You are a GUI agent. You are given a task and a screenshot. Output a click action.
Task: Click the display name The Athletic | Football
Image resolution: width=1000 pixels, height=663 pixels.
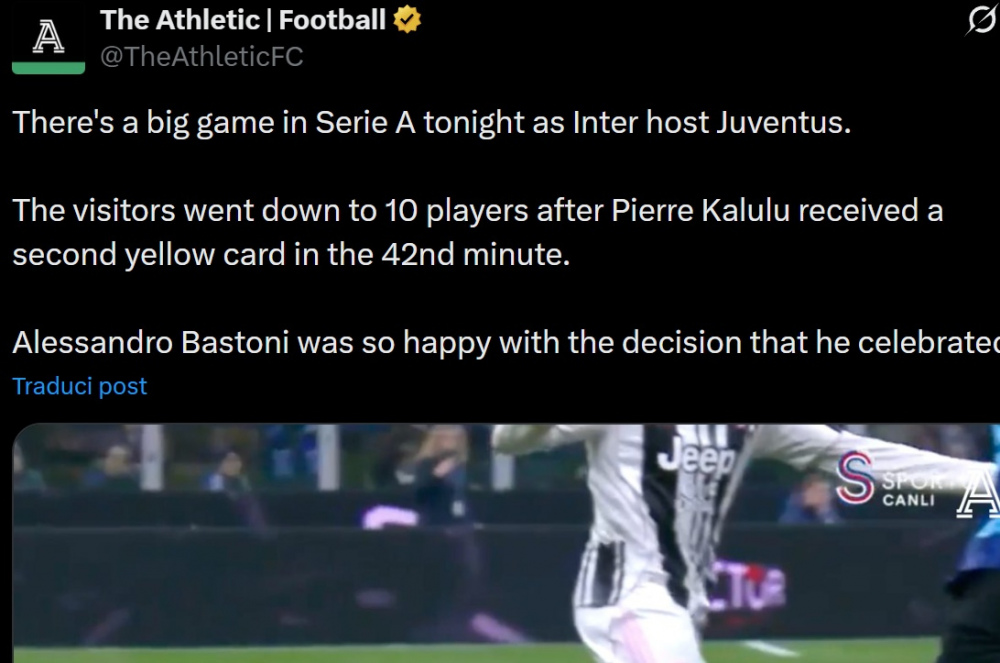[x=240, y=18]
